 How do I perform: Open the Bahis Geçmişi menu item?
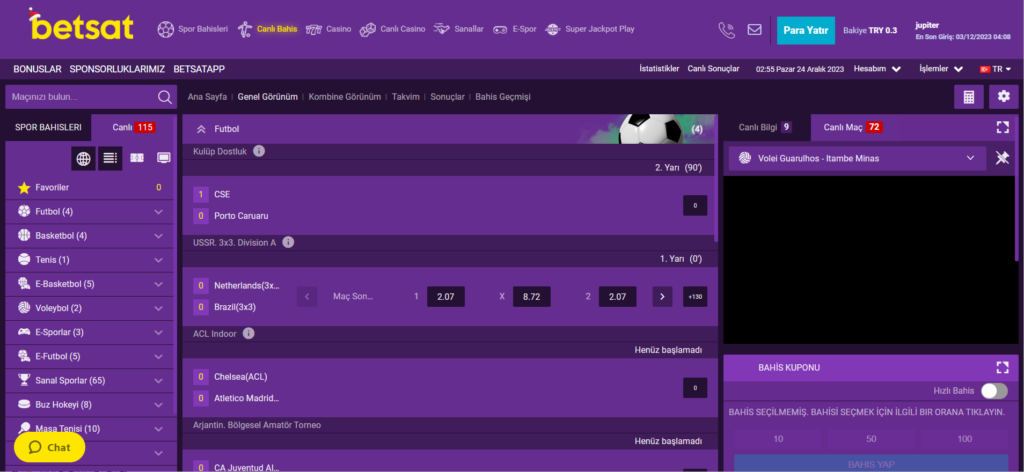(x=503, y=97)
